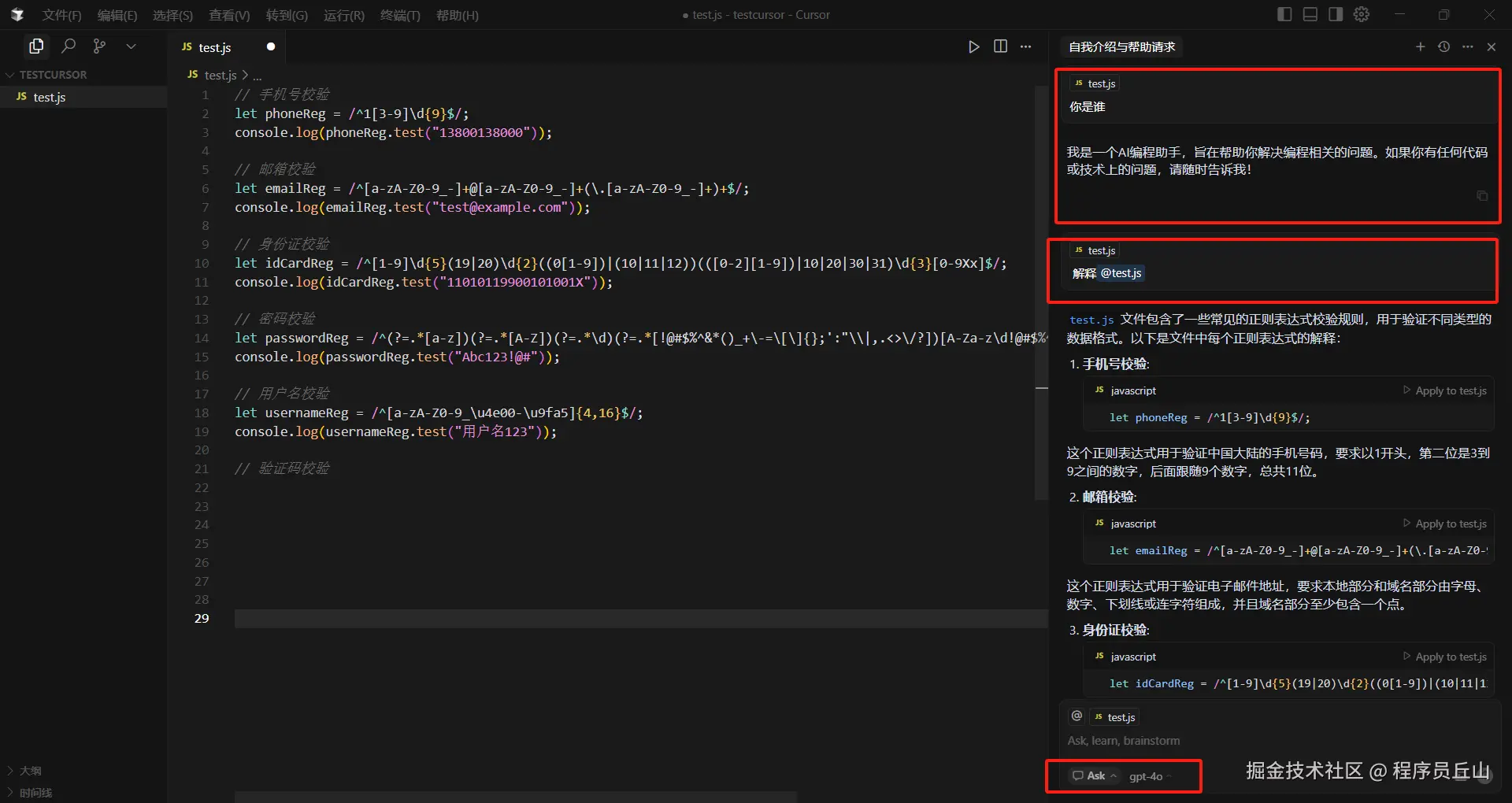Screen dimensions: 1512x803
Task: Click the breadcrumb ellipsis symbol
Action: point(258,76)
